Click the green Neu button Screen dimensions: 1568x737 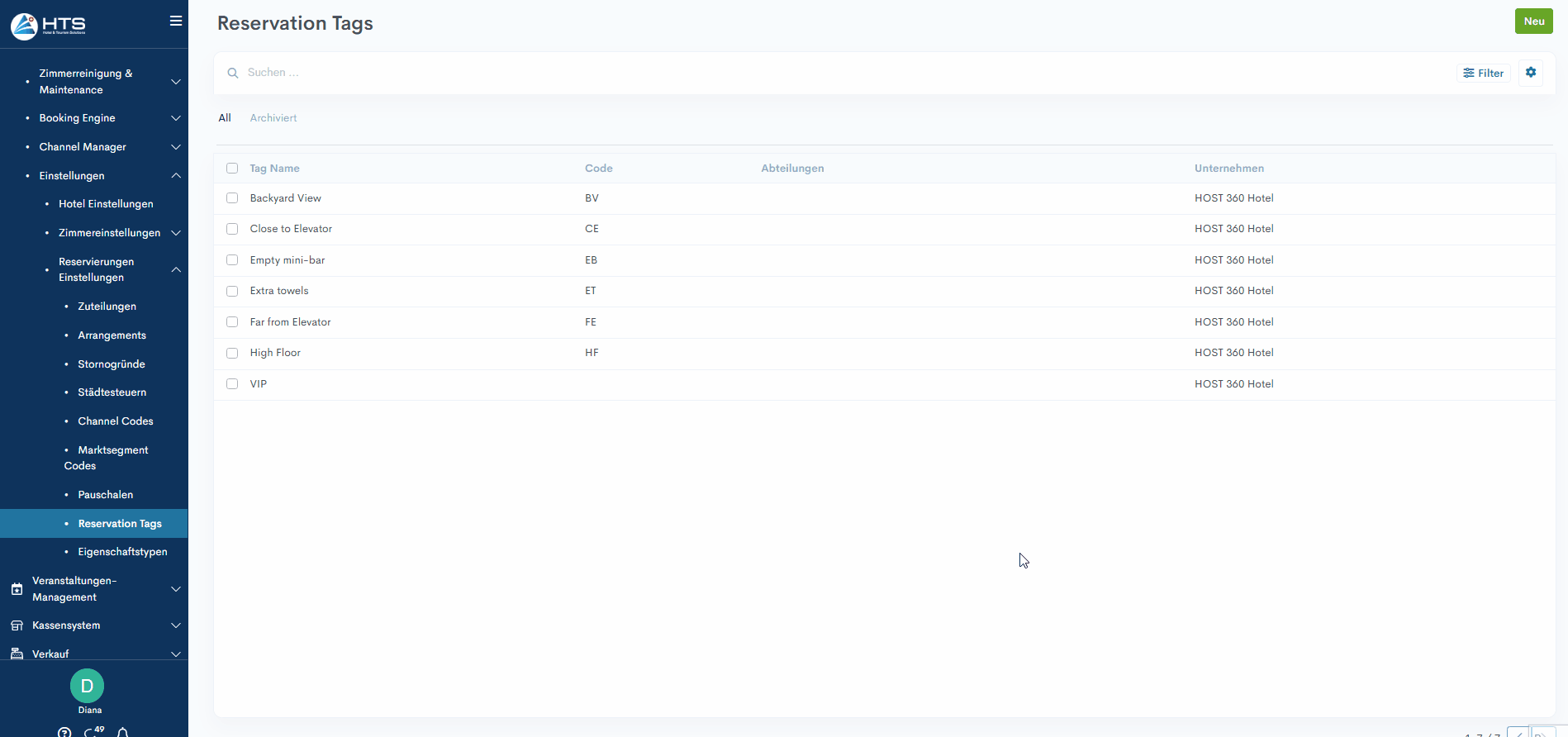click(1533, 21)
